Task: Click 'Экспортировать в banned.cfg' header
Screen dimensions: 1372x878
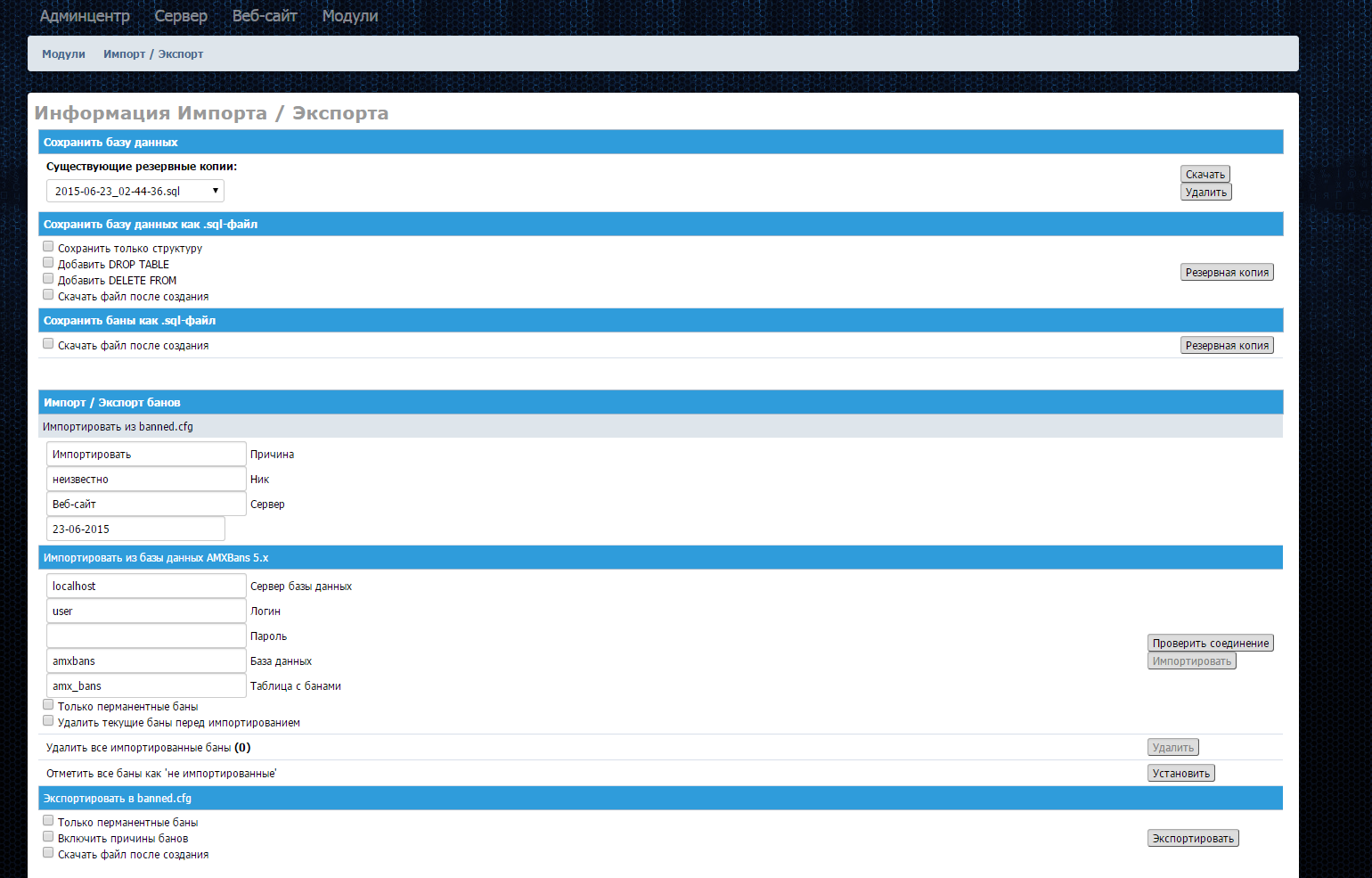Action: (x=660, y=798)
